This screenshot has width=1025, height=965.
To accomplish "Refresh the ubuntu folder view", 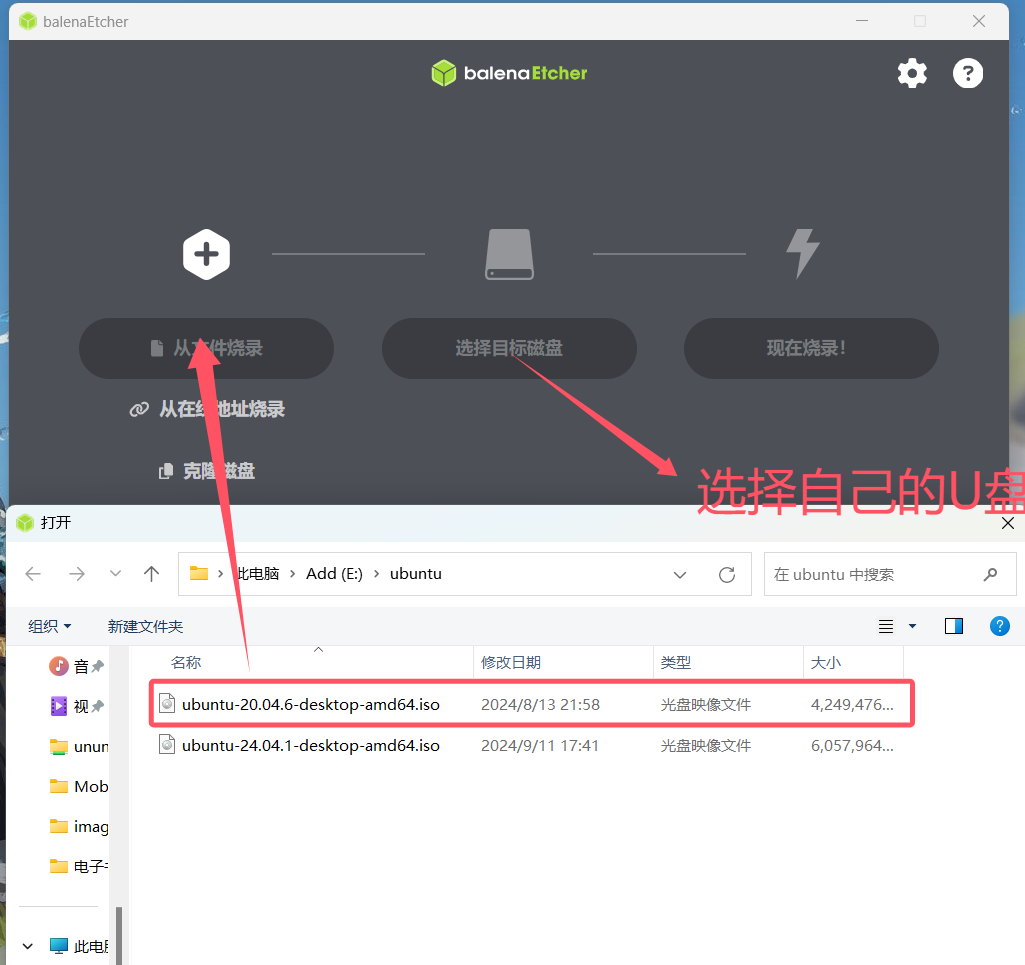I will click(x=727, y=575).
